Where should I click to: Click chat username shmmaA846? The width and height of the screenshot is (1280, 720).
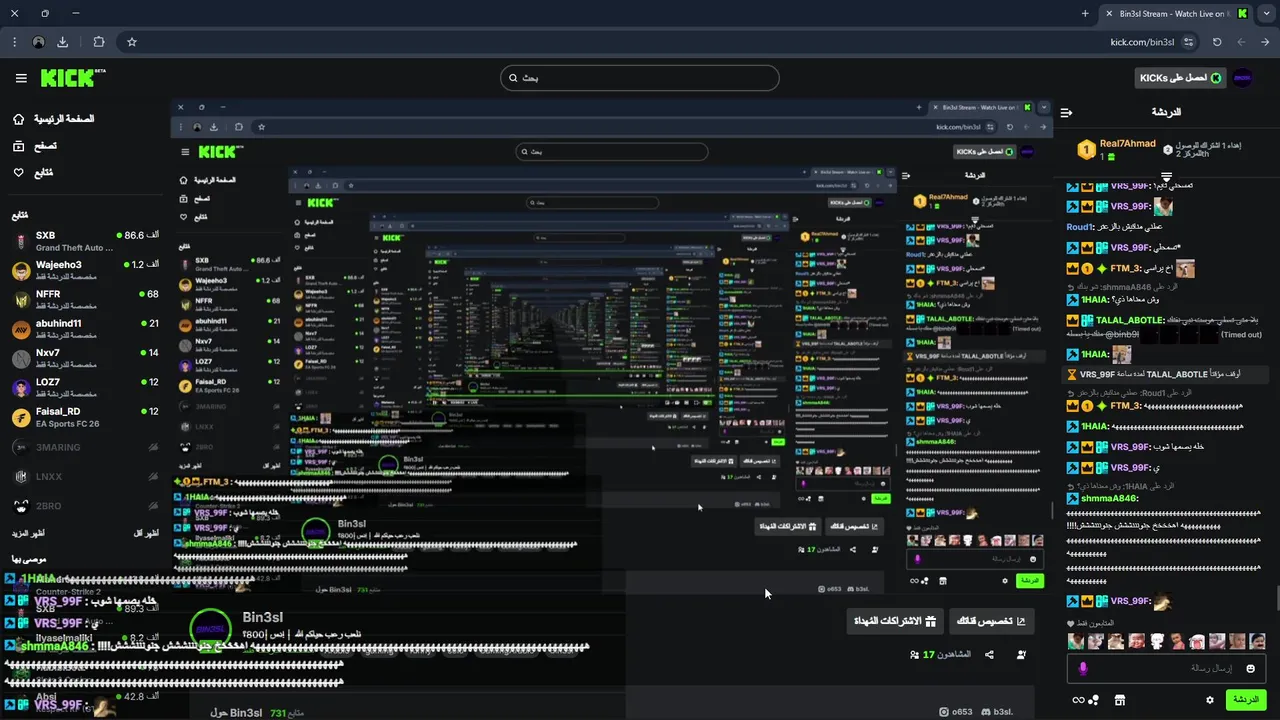coord(1110,498)
